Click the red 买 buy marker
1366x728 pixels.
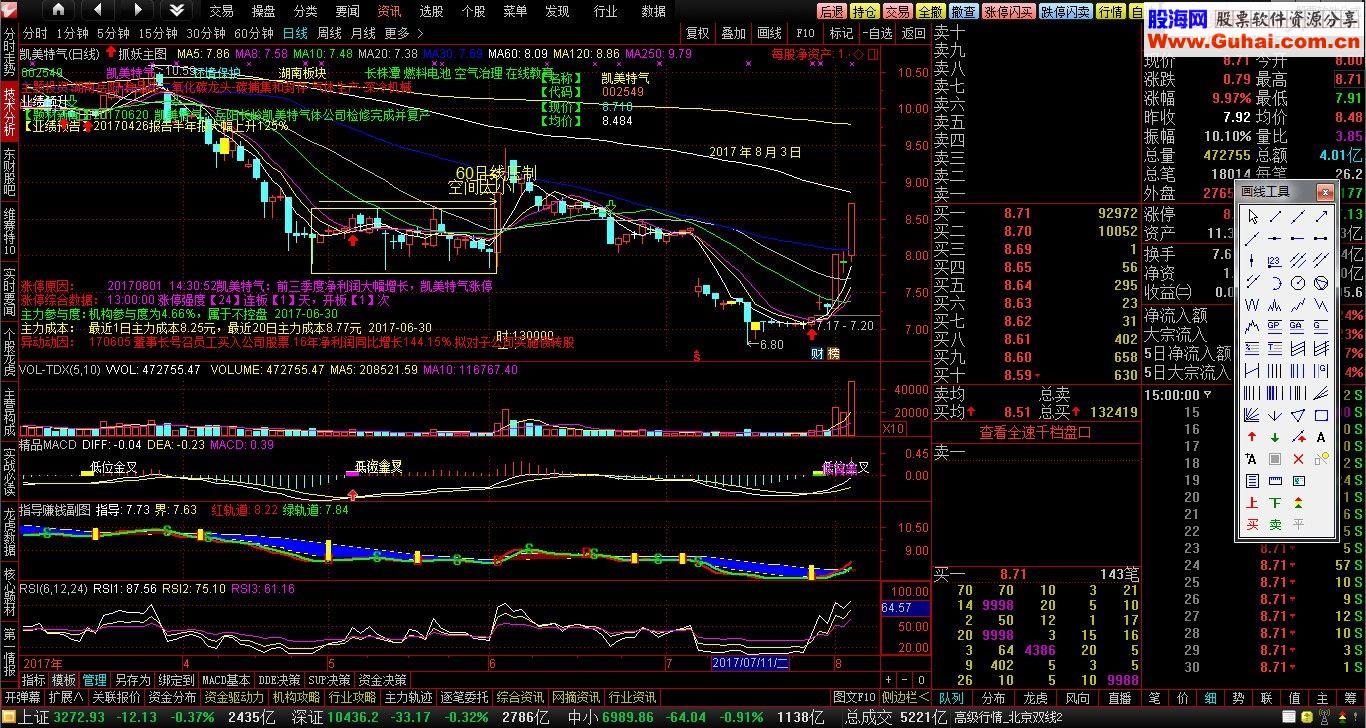click(1253, 523)
